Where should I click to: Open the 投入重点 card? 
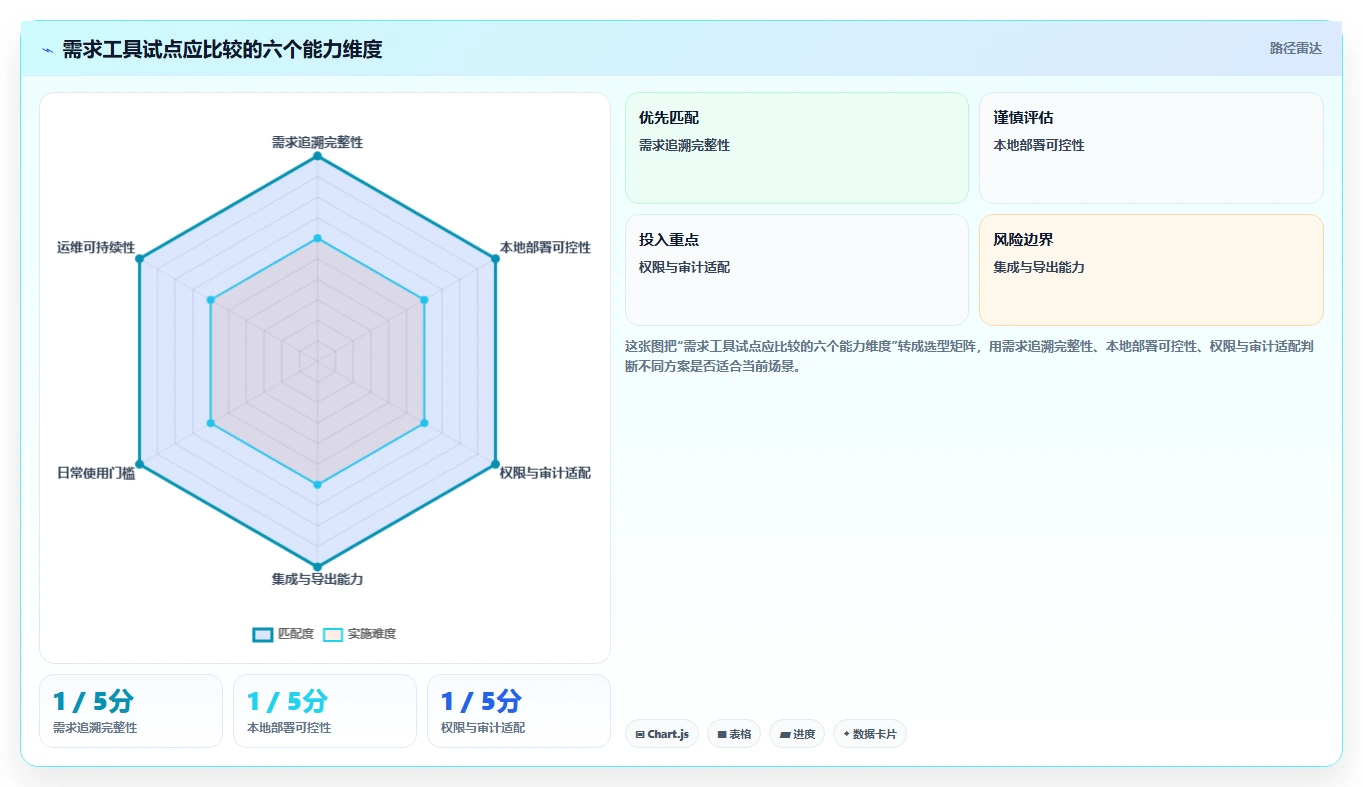pyautogui.click(x=797, y=270)
